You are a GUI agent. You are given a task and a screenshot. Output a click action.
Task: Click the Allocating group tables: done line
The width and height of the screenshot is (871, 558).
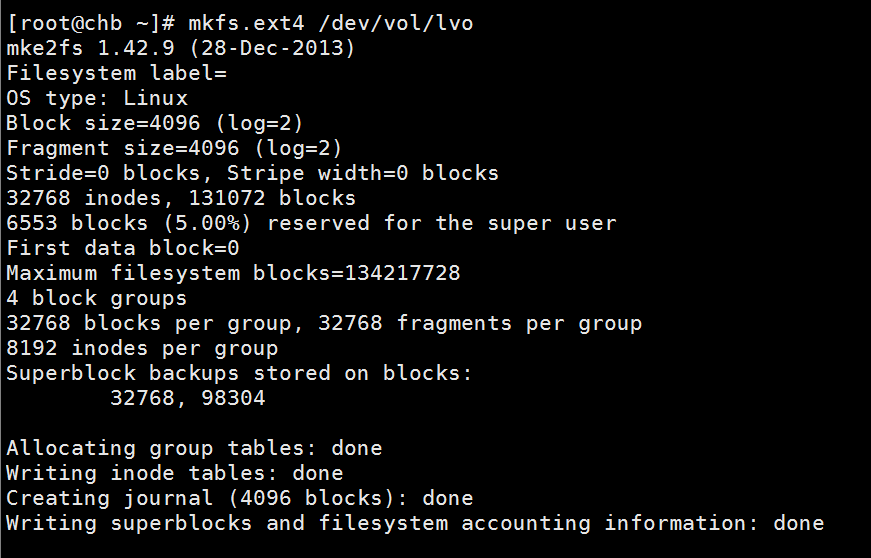click(194, 448)
